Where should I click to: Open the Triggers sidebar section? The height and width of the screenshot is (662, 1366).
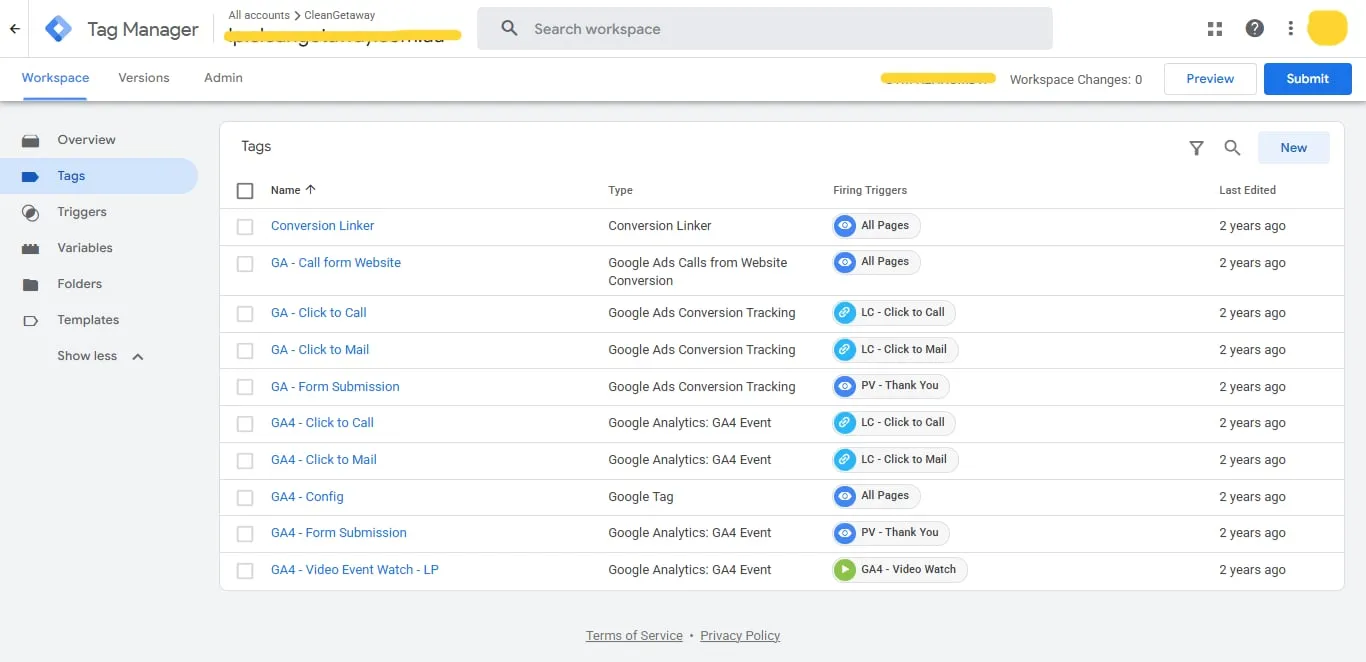pos(82,212)
